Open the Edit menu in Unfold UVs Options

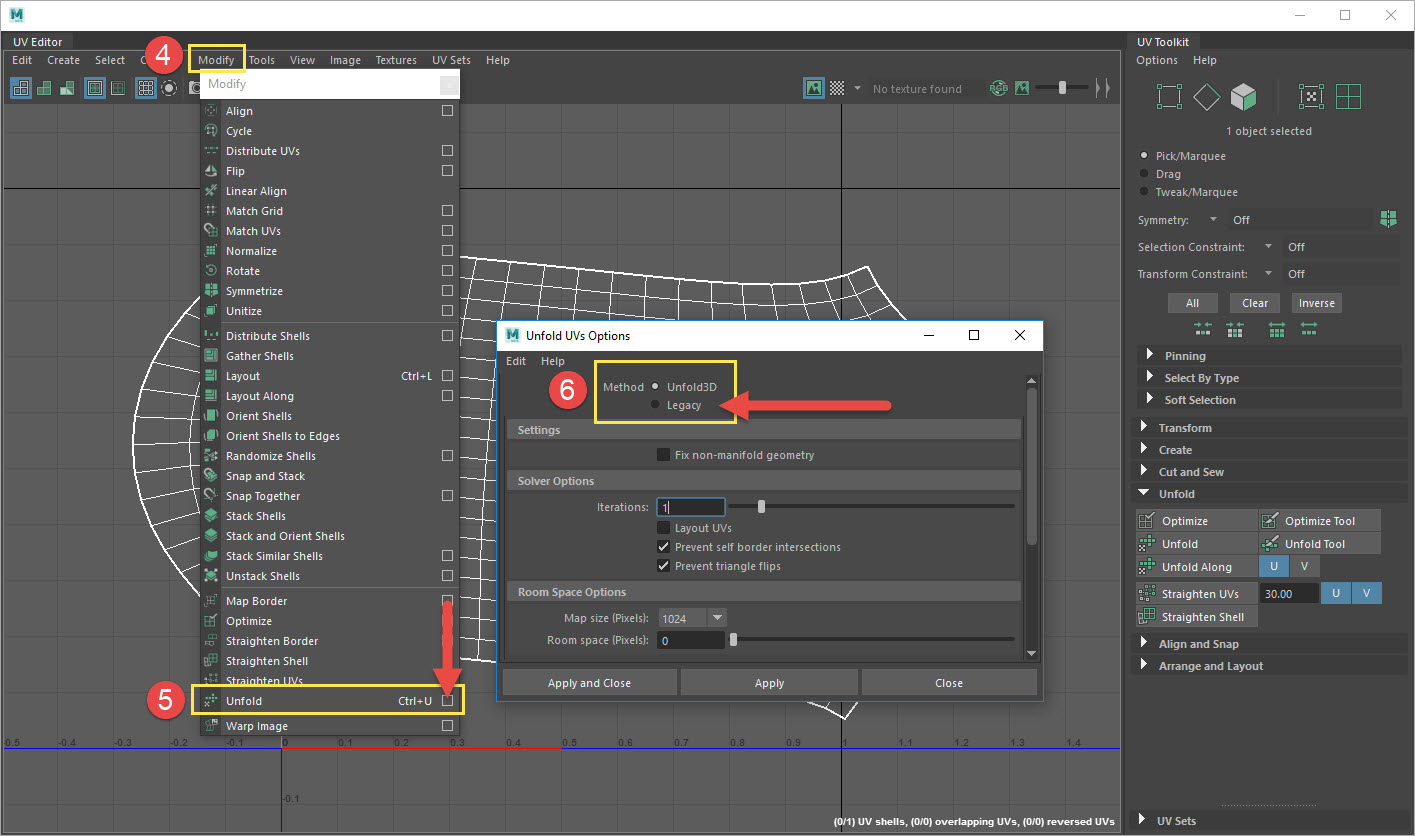point(516,361)
